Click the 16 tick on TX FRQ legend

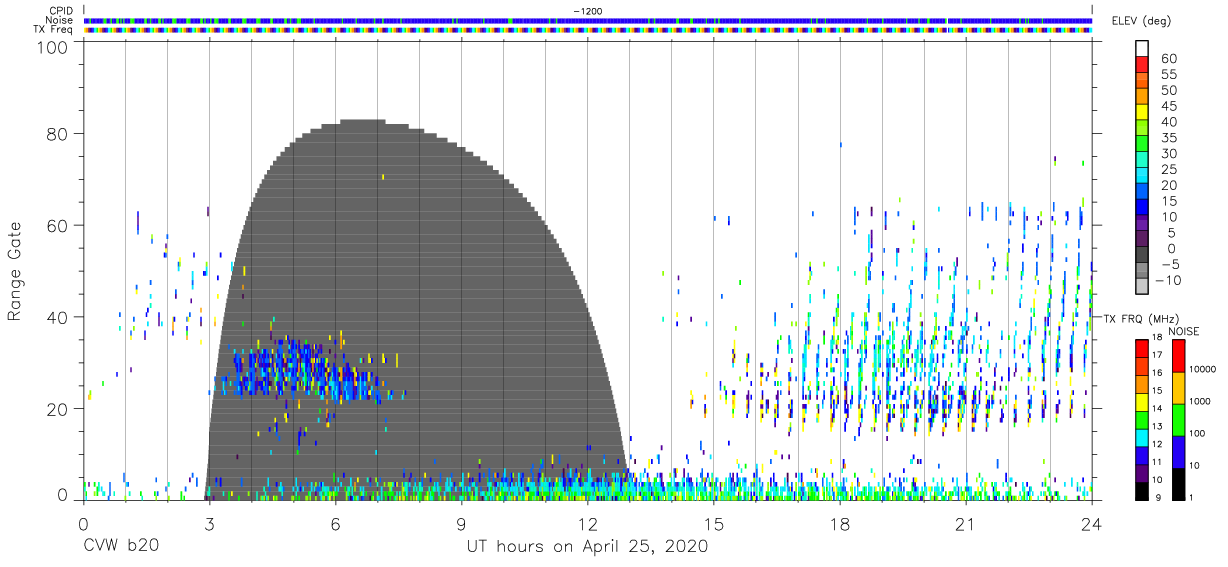[1159, 372]
